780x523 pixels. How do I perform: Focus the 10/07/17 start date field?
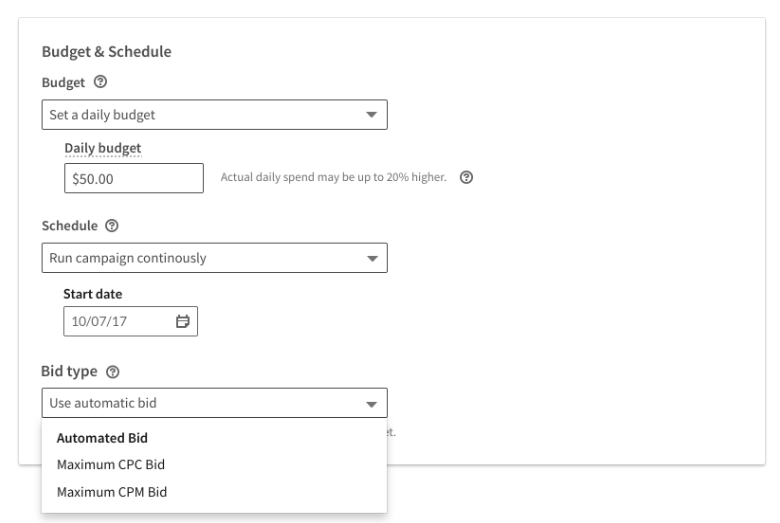click(x=115, y=322)
